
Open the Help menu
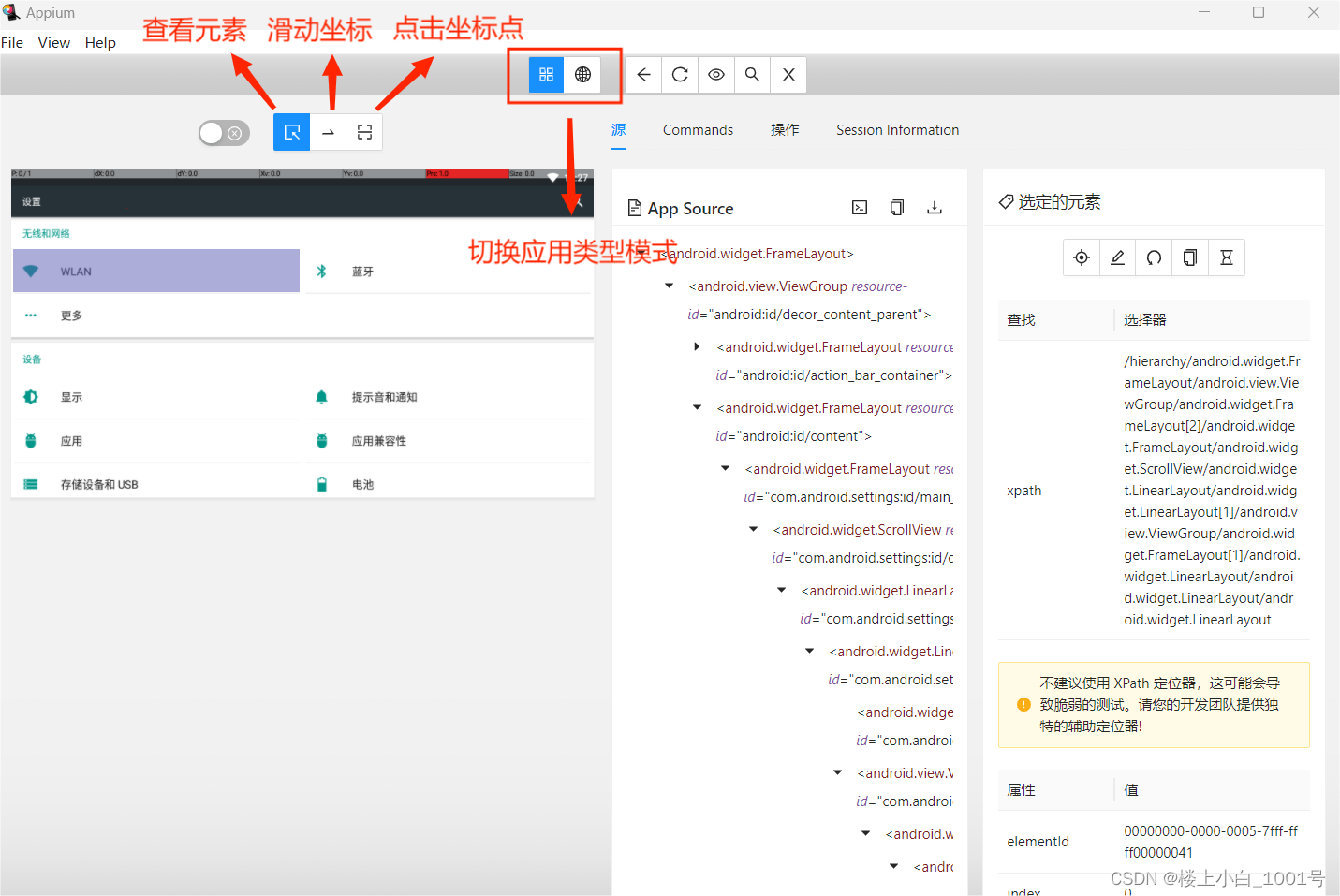100,42
